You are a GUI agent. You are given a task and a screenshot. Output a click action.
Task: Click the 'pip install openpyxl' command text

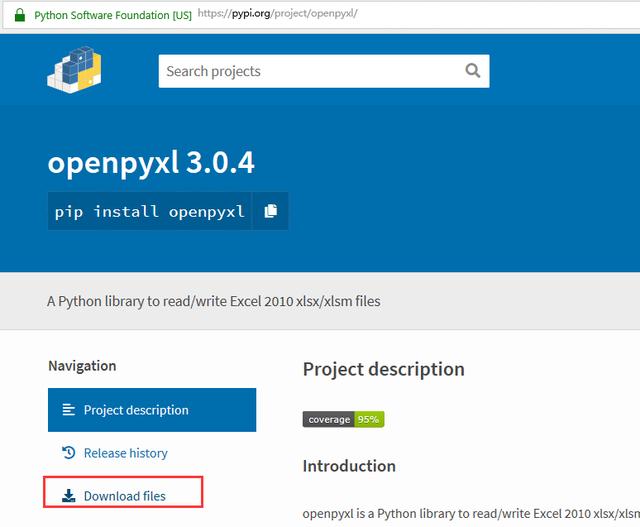point(149,211)
